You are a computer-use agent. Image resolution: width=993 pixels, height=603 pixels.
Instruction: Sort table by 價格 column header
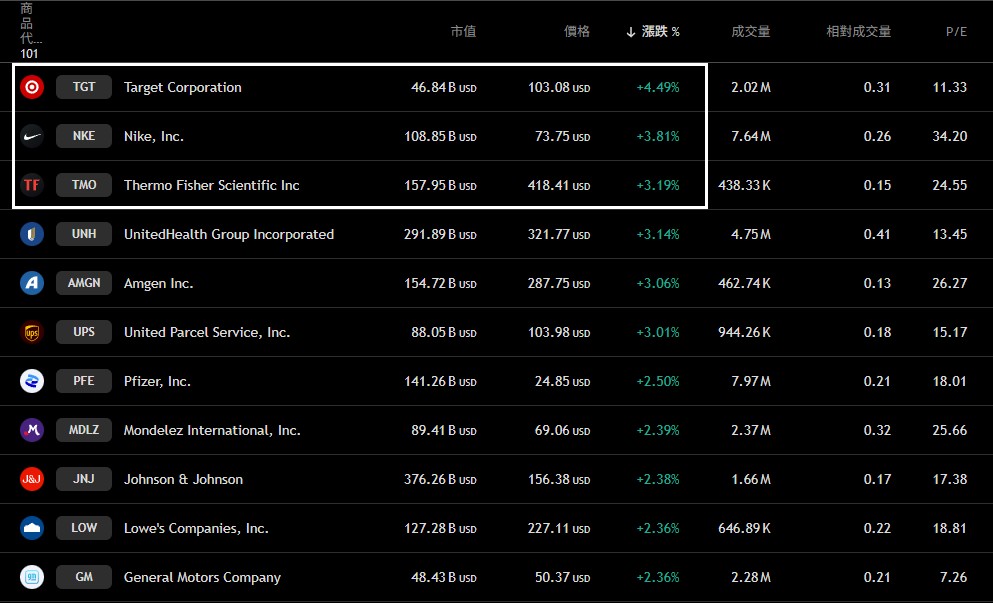[x=577, y=32]
